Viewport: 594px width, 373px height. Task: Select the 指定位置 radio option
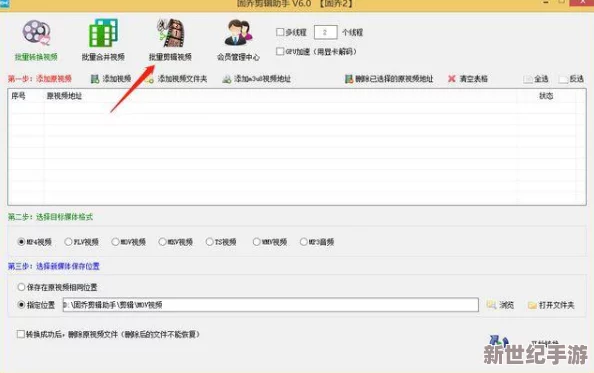coord(21,304)
